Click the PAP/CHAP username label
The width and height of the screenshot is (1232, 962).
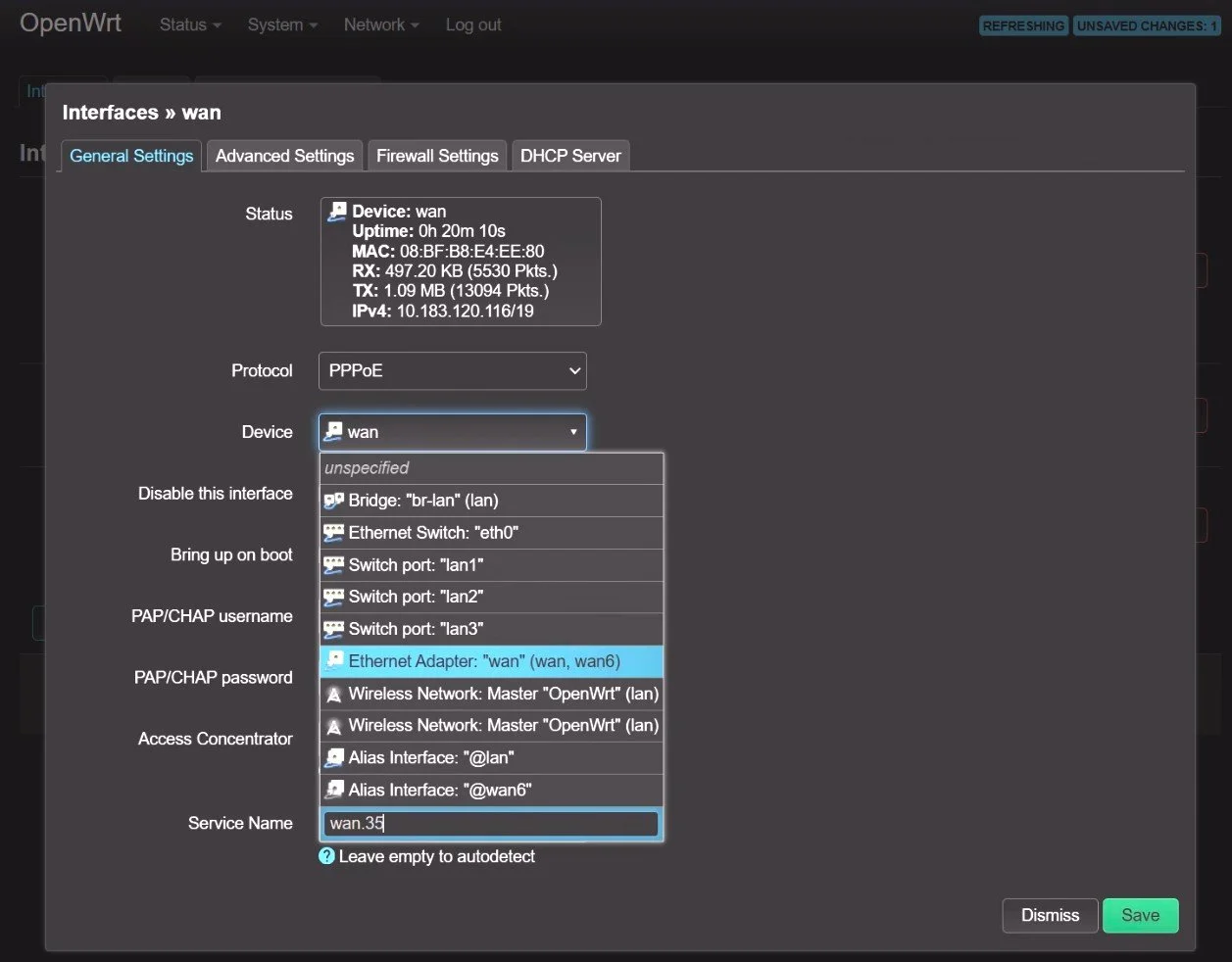212,616
